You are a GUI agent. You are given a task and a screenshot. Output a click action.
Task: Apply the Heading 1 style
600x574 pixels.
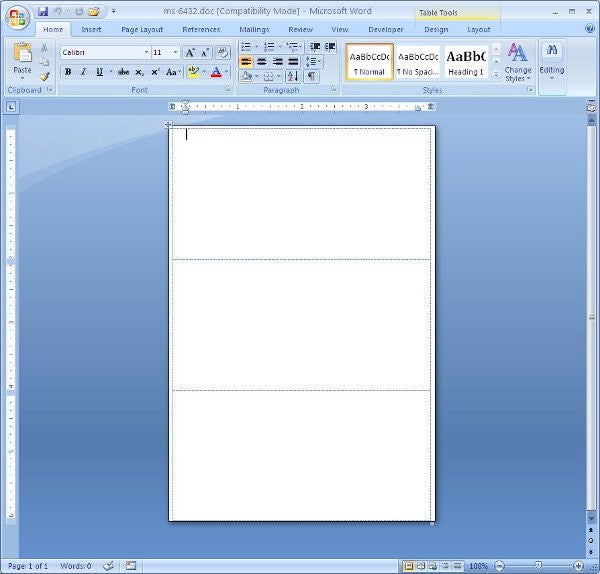[465, 62]
